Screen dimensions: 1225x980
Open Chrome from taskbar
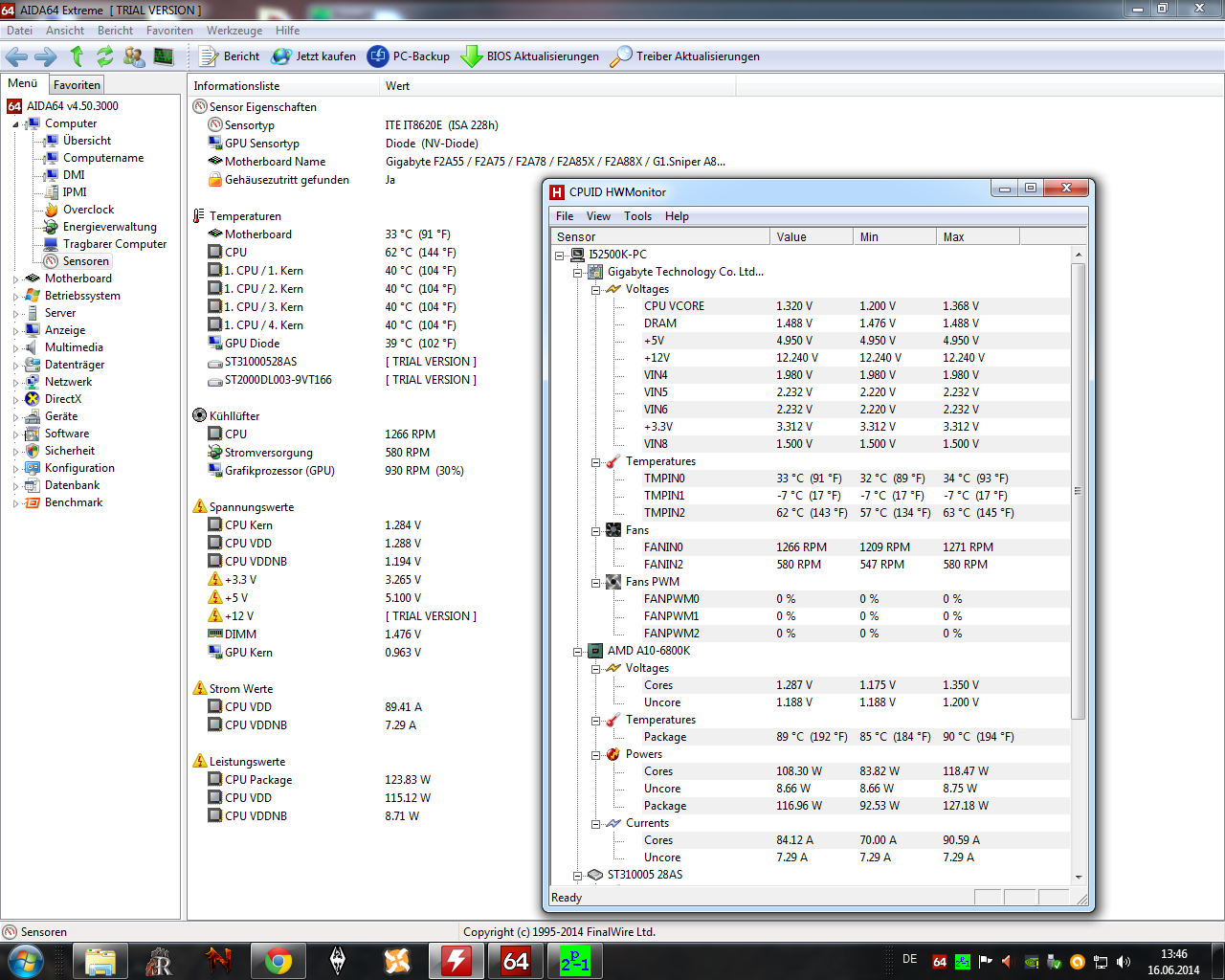(278, 961)
